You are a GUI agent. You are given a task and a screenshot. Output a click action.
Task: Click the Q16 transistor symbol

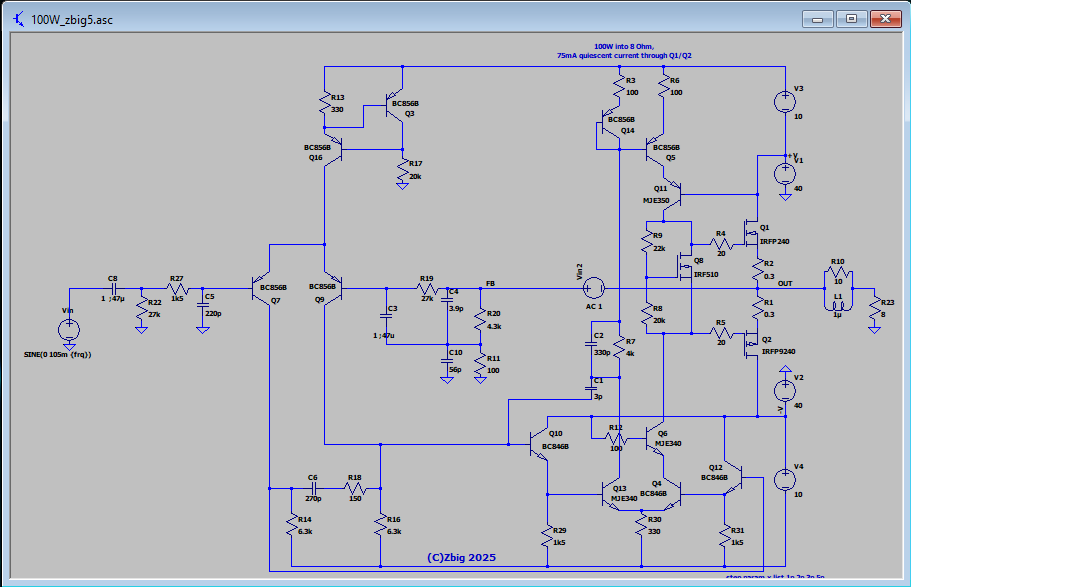(333, 149)
